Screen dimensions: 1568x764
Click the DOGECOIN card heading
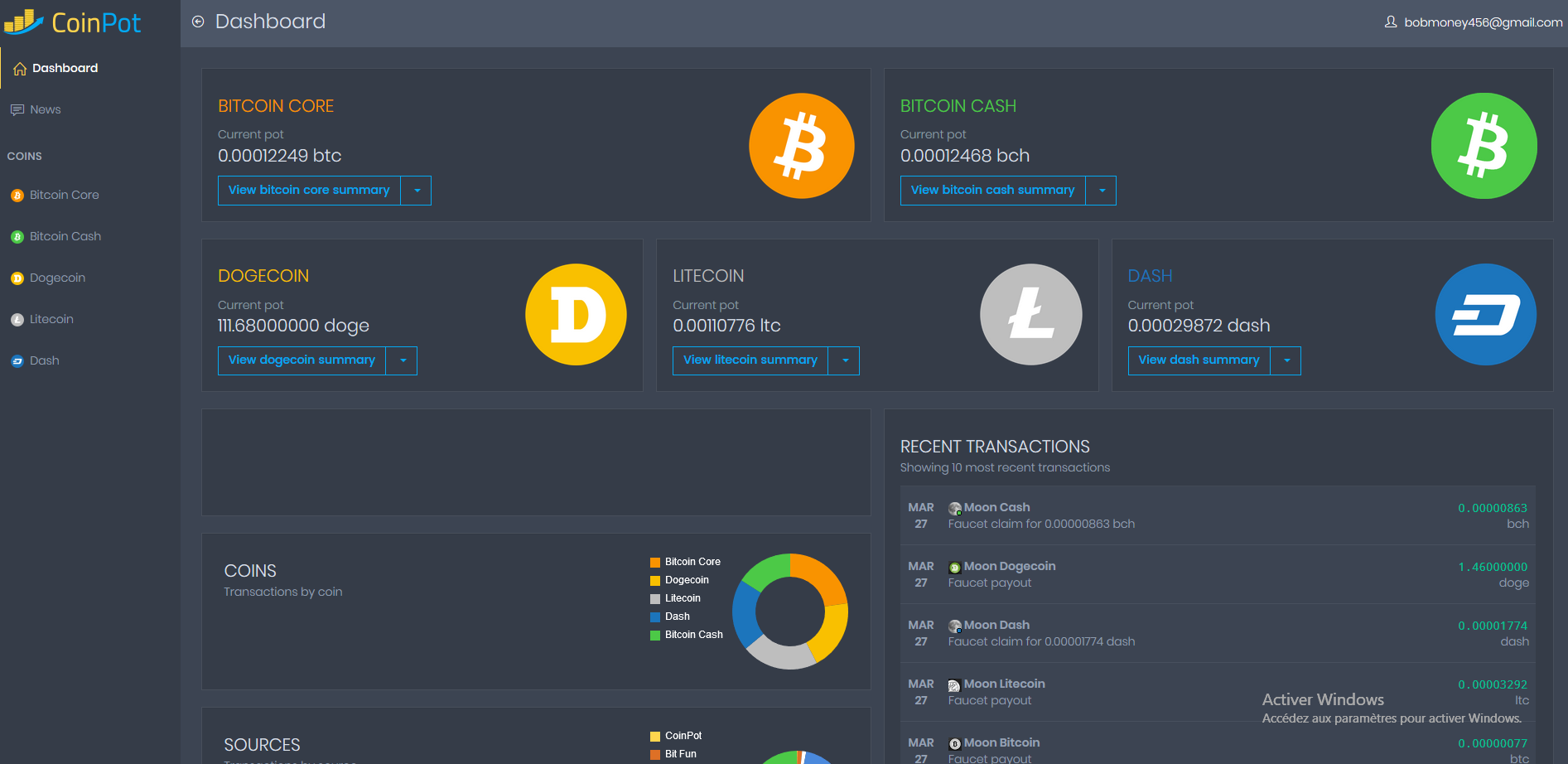click(x=263, y=276)
